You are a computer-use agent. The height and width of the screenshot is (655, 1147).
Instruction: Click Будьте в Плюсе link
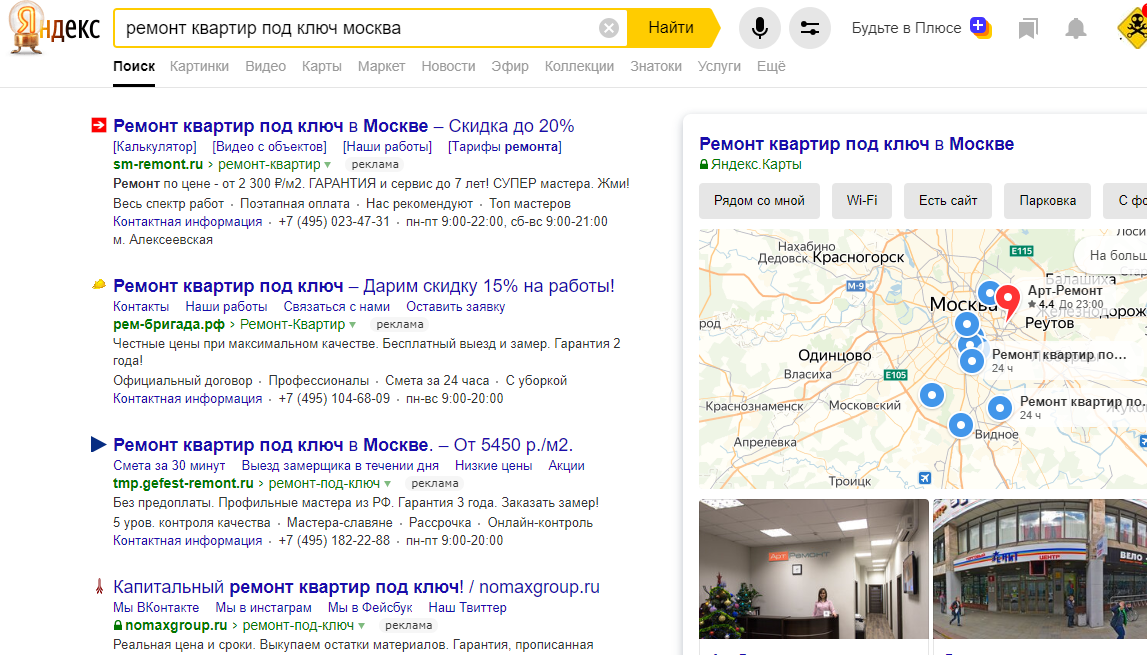[906, 28]
